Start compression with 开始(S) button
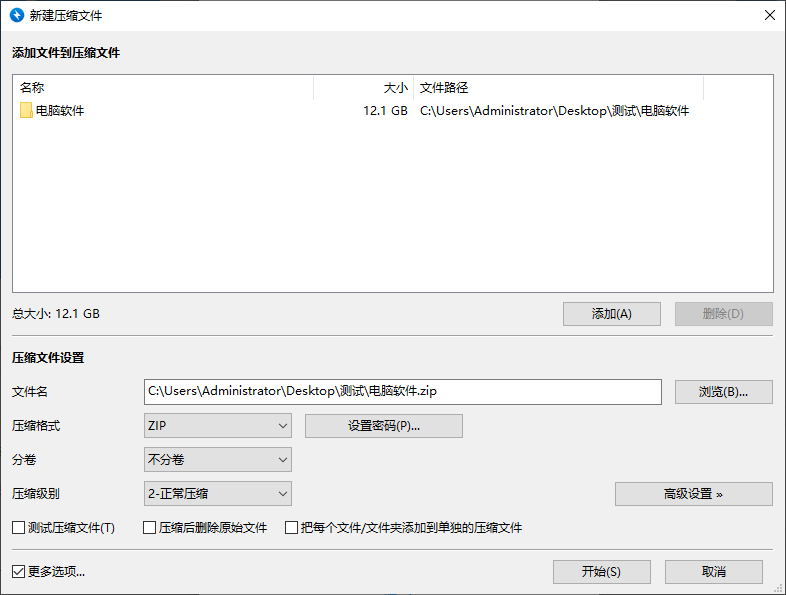The width and height of the screenshot is (786, 595). [x=601, y=572]
